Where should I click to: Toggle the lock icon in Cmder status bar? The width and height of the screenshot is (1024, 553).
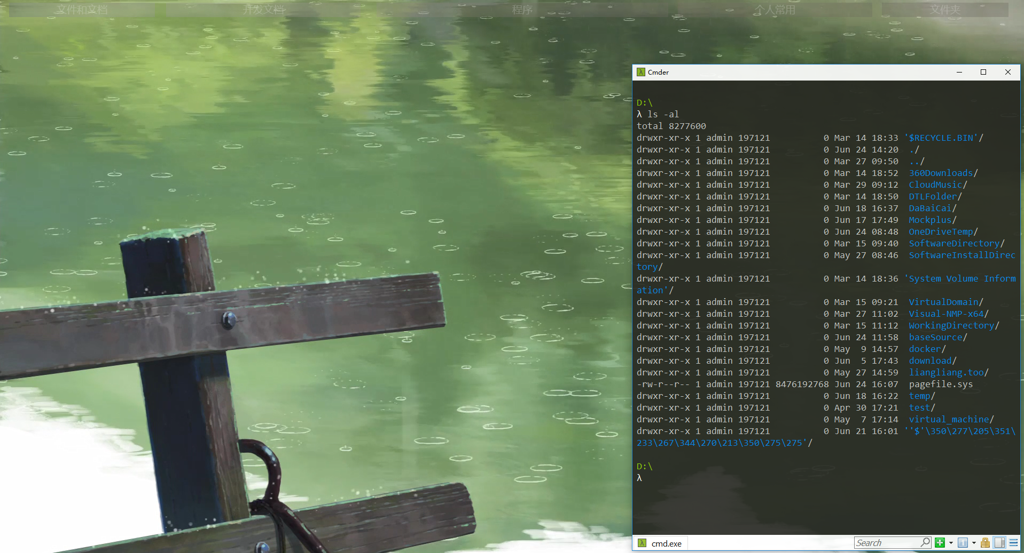(x=985, y=543)
